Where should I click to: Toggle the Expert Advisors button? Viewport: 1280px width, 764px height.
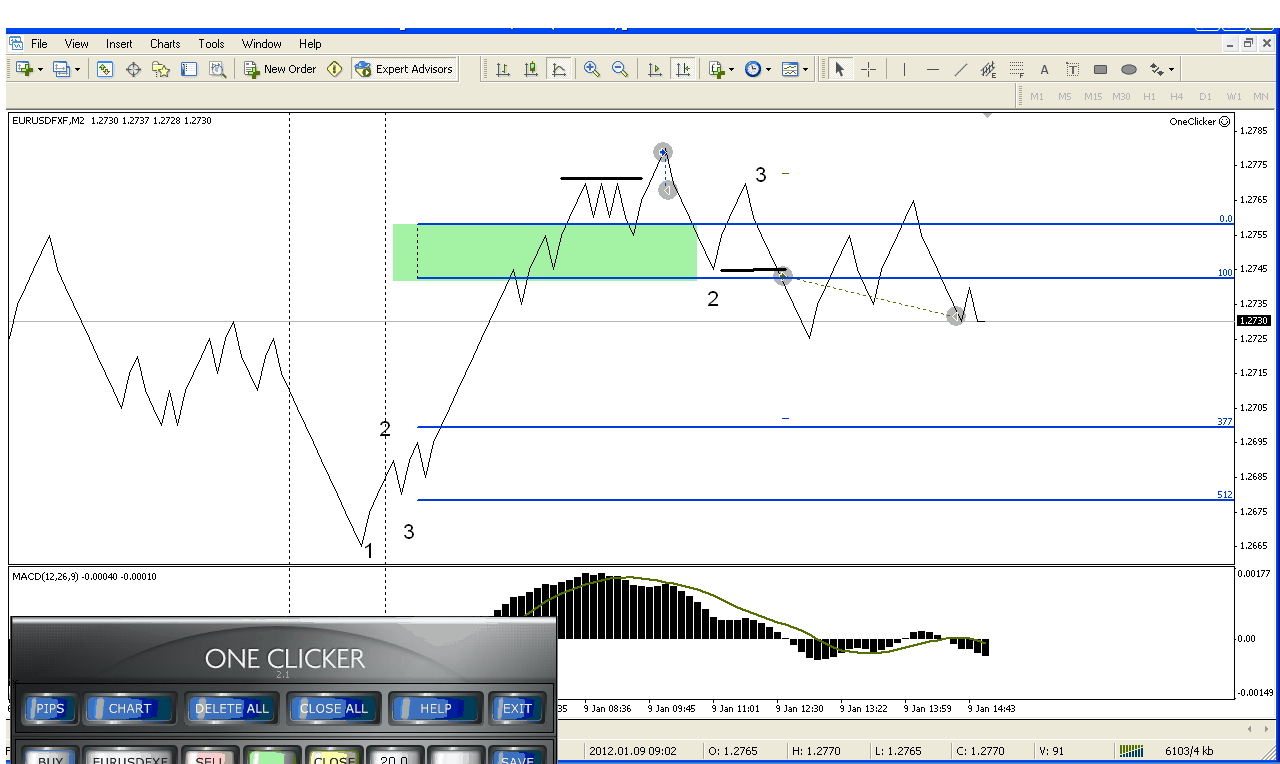[x=404, y=69]
